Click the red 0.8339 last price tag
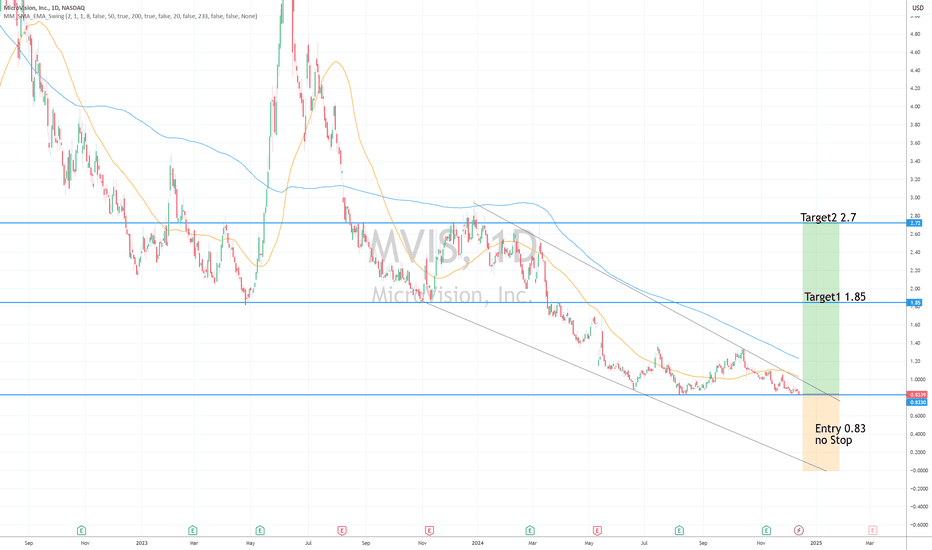This screenshot has height=550, width=932. coord(917,395)
